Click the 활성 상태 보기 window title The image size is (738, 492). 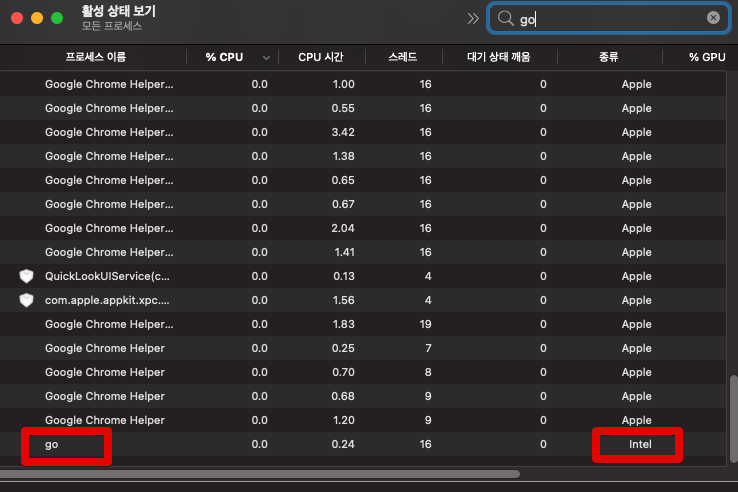pyautogui.click(x=118, y=11)
